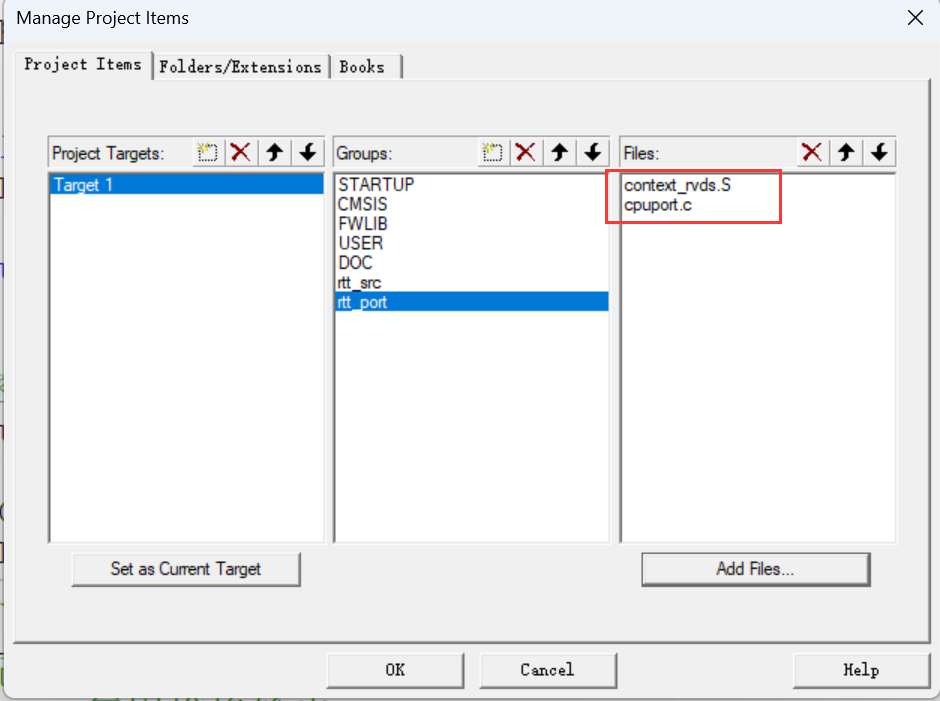Select the CMSIS group

(471, 204)
